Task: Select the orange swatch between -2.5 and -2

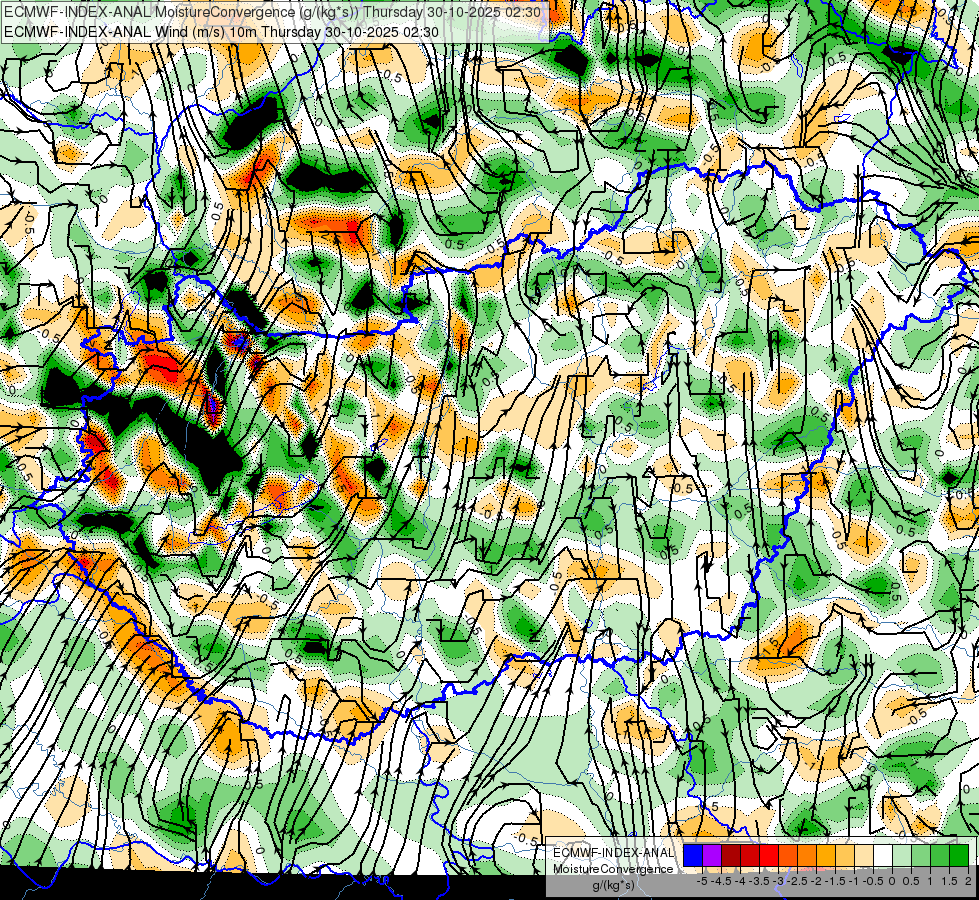Action: pyautogui.click(x=807, y=855)
